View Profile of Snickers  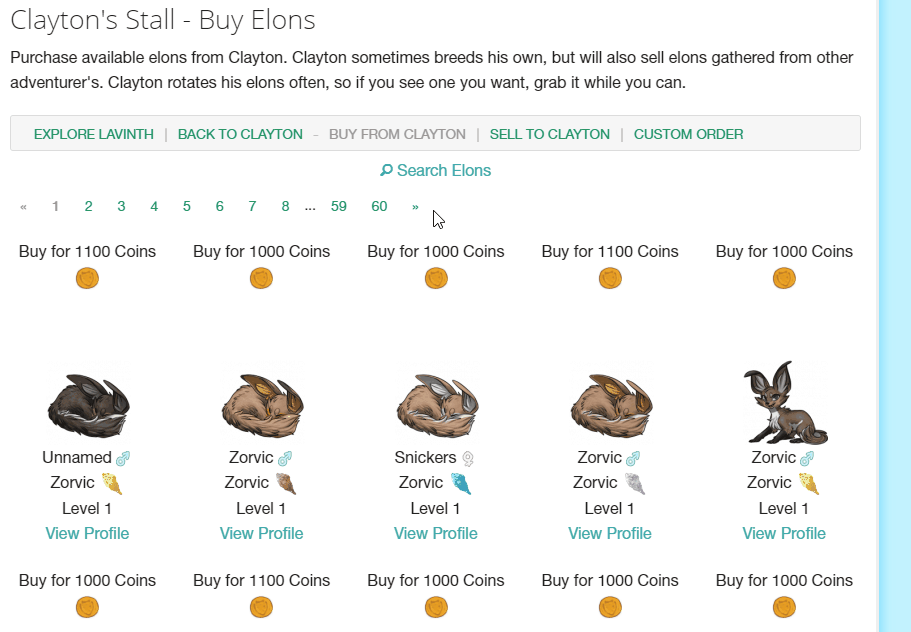pyautogui.click(x=435, y=533)
